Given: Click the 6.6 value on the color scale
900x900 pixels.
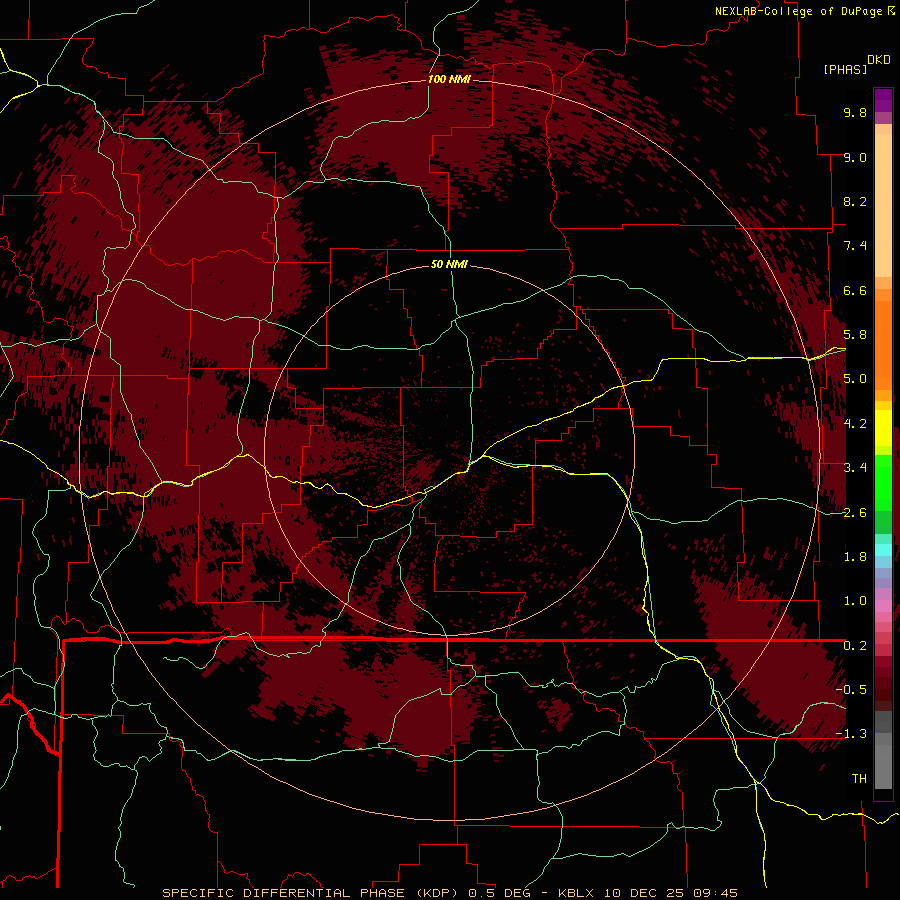Looking at the screenshot, I should tap(855, 290).
